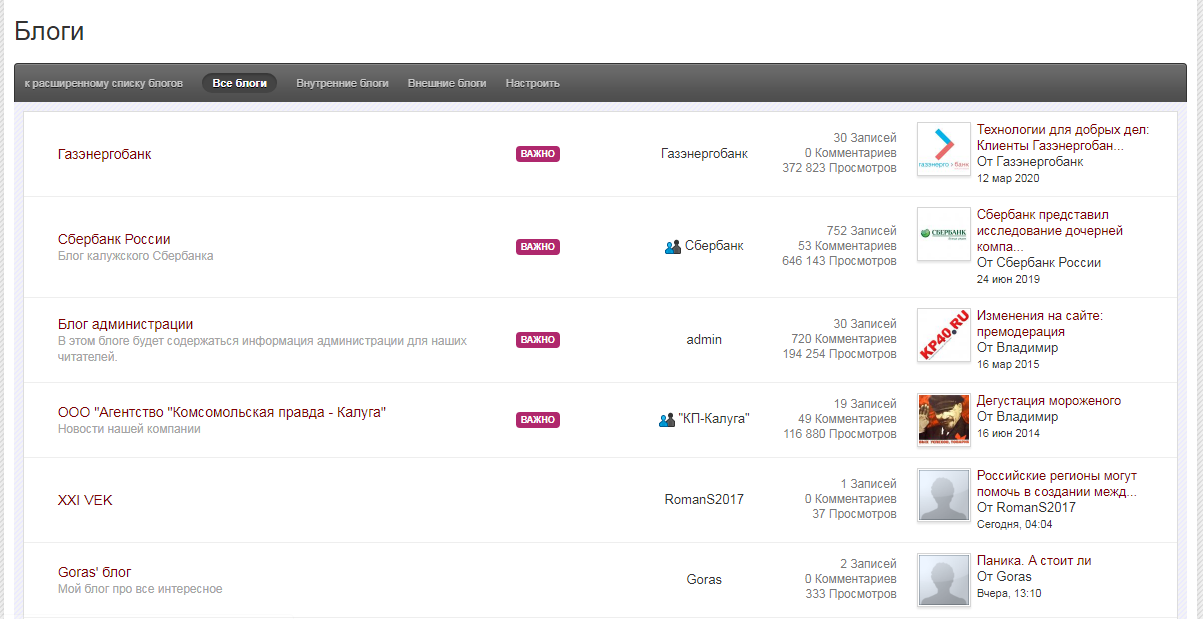Screen dimensions: 1203x619
Task: Open the extended blog list link
Action: click(x=104, y=83)
